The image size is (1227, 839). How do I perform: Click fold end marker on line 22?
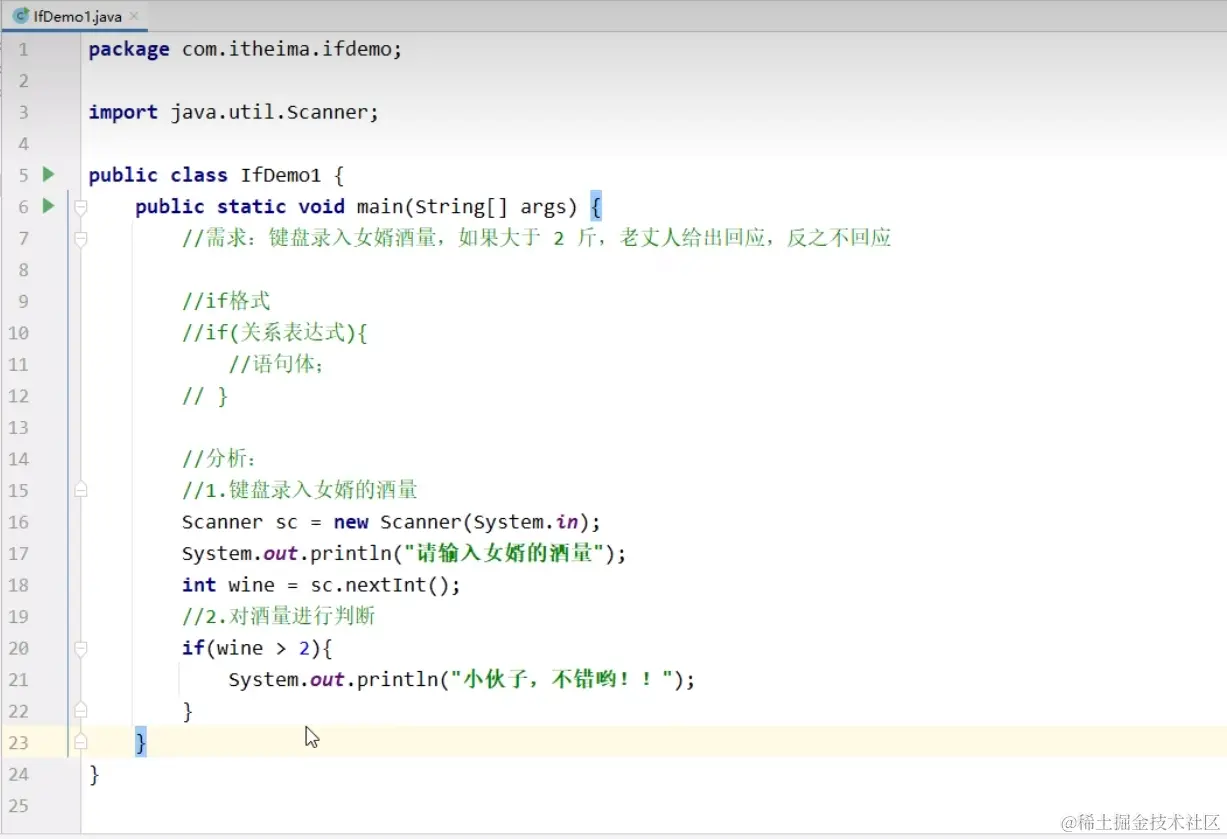(x=80, y=710)
